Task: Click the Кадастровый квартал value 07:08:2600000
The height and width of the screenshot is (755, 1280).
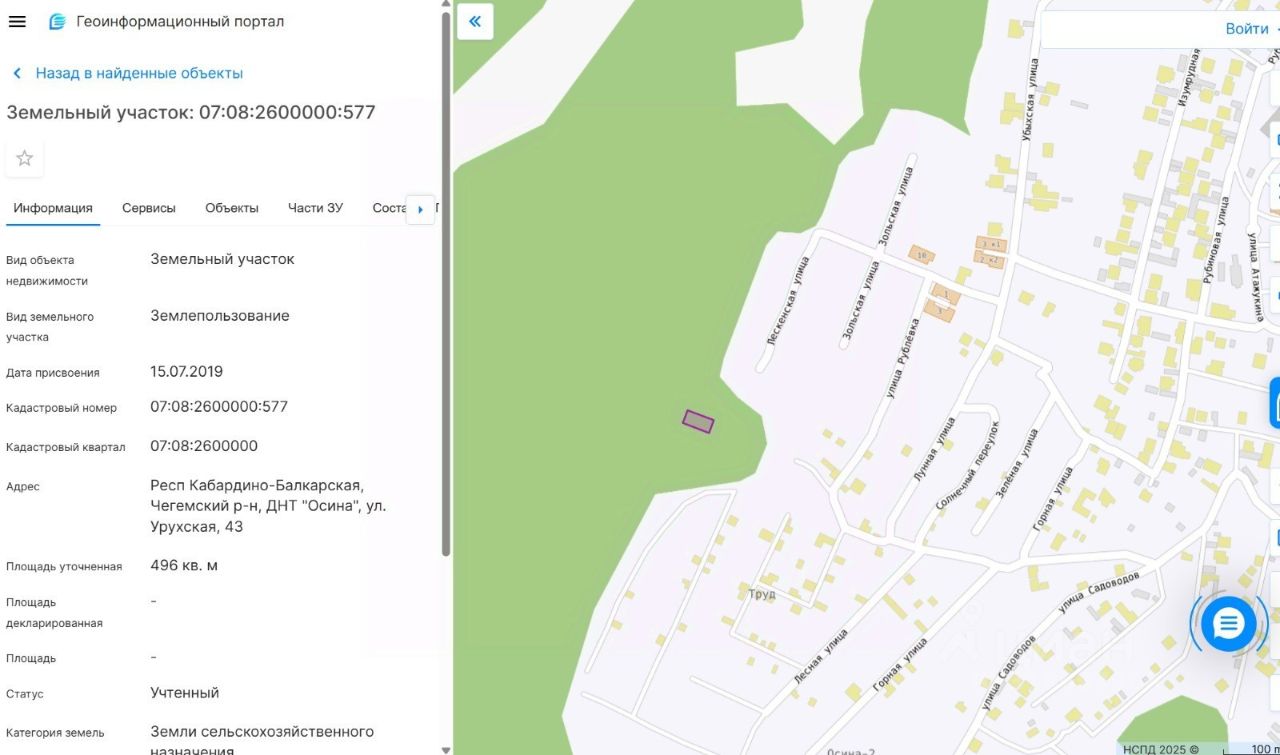Action: [204, 445]
